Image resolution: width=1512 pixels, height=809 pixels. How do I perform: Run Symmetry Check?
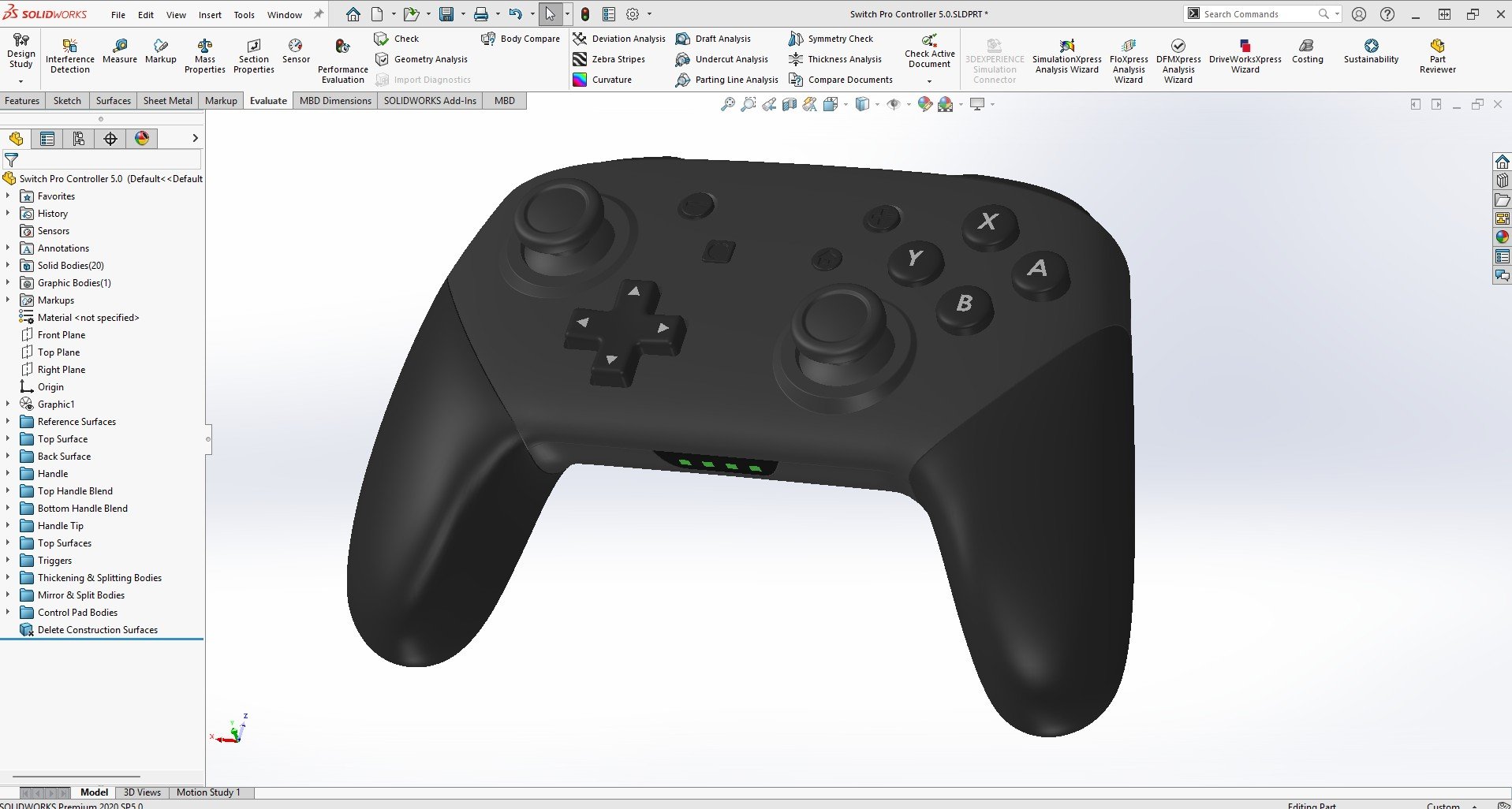point(831,39)
